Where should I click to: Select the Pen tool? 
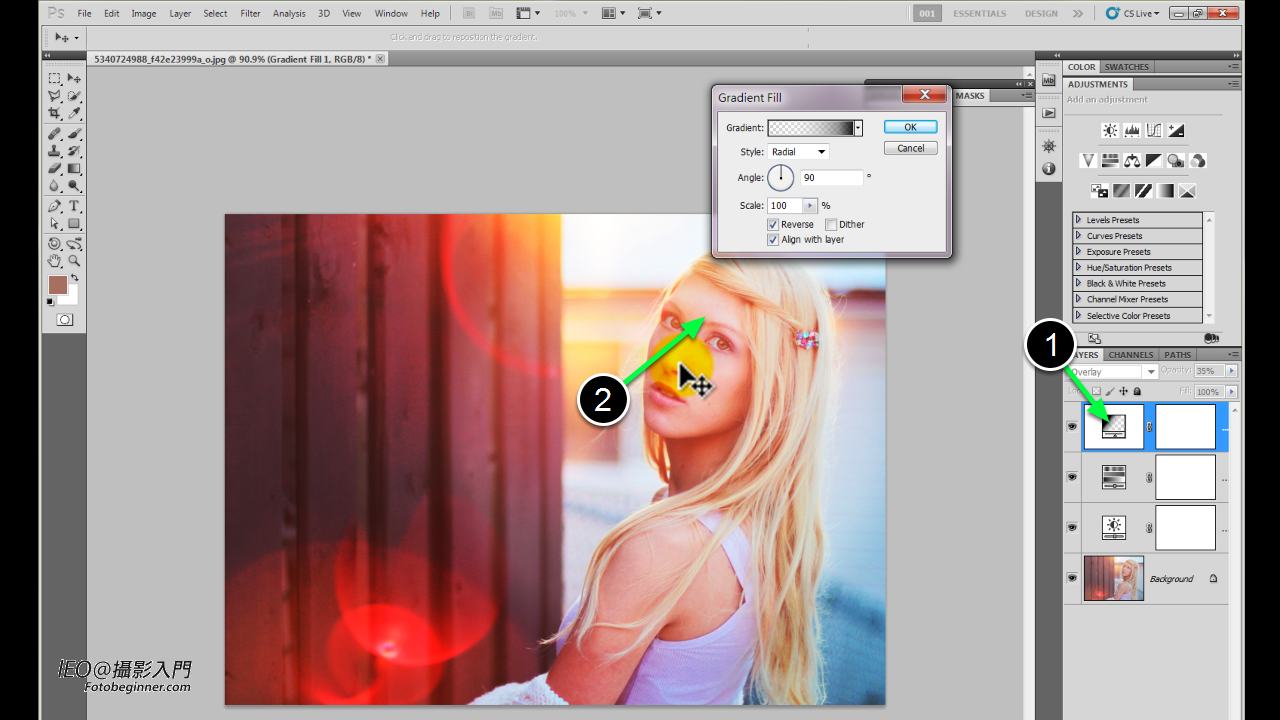[54, 206]
